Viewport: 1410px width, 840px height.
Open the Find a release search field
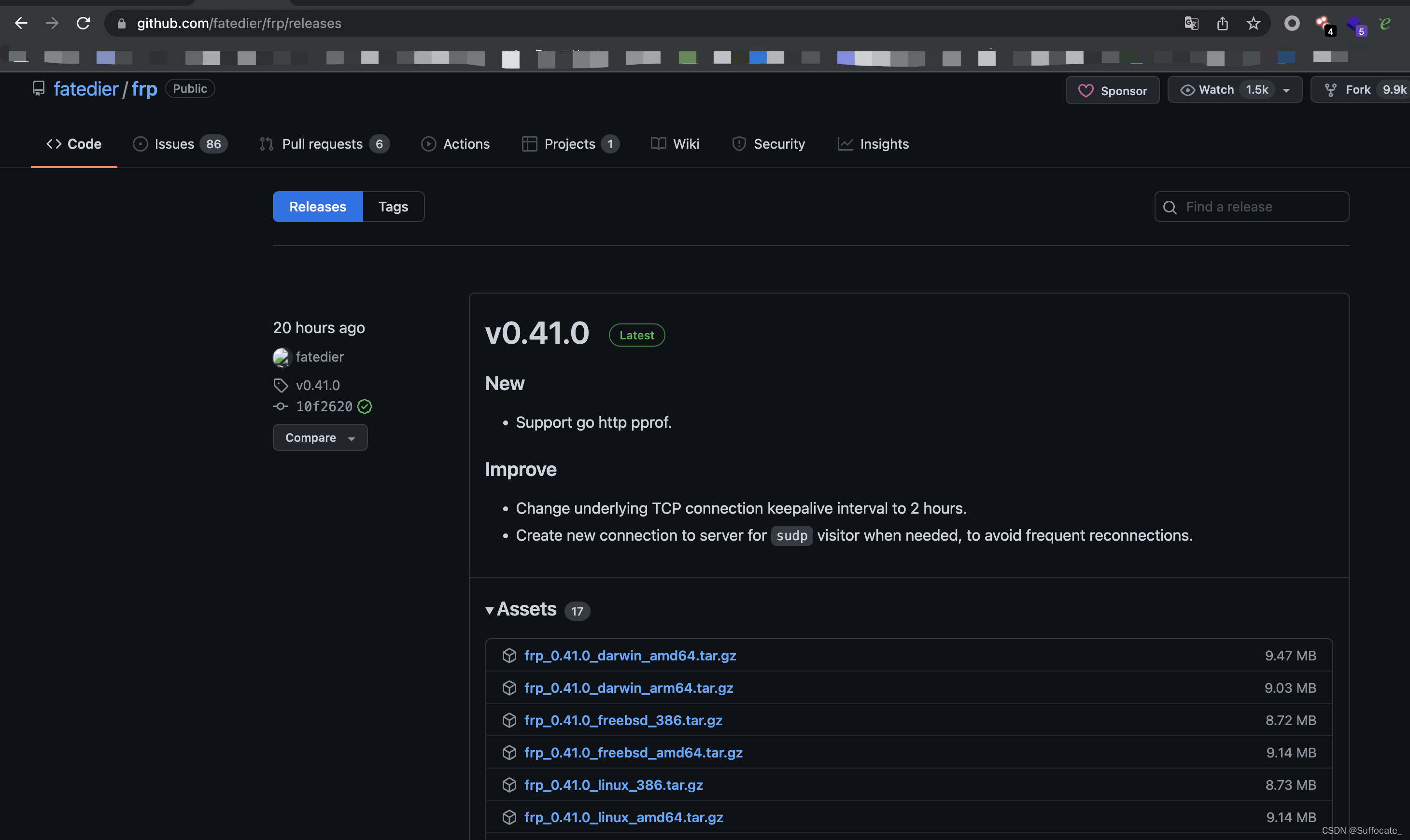pyautogui.click(x=1252, y=207)
